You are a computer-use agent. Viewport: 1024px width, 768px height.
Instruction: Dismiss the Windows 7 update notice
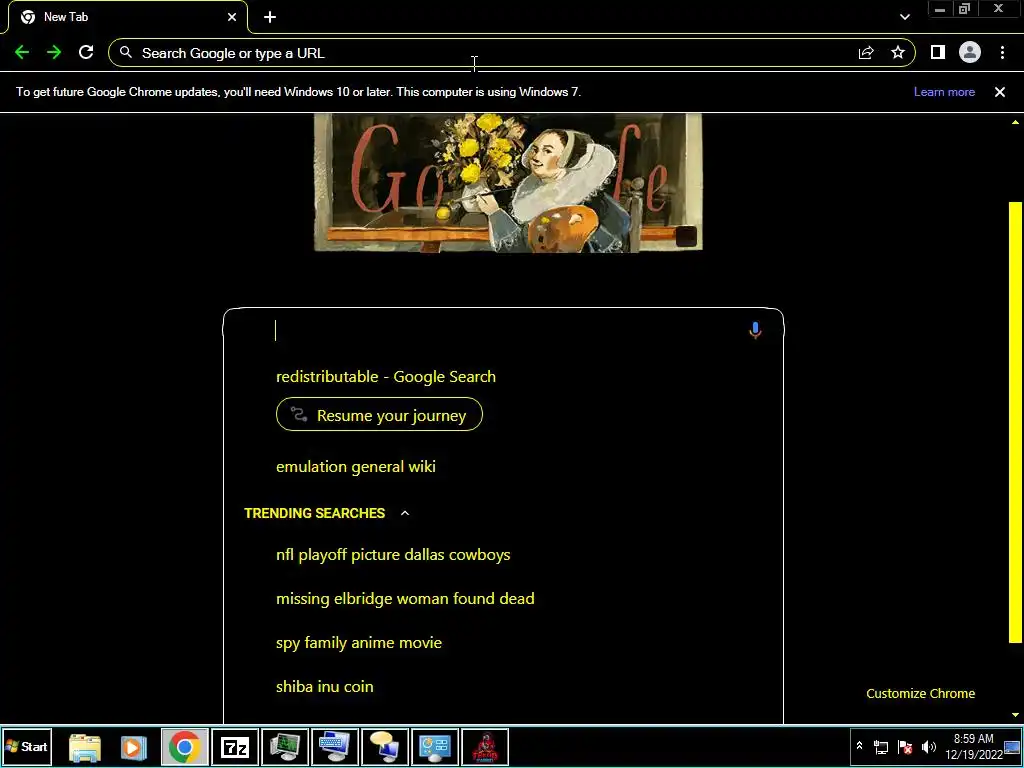pyautogui.click(x=1000, y=92)
